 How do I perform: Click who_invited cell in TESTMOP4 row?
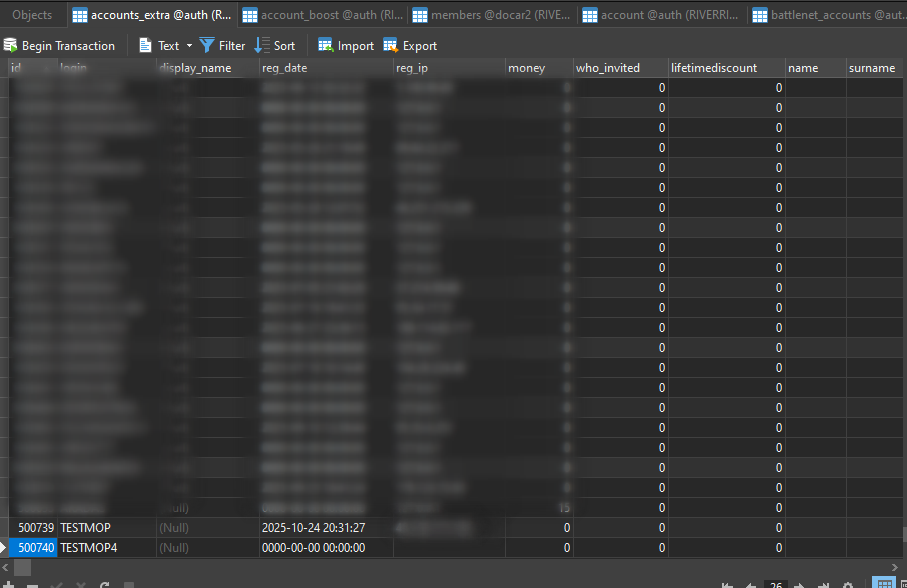[x=621, y=548]
